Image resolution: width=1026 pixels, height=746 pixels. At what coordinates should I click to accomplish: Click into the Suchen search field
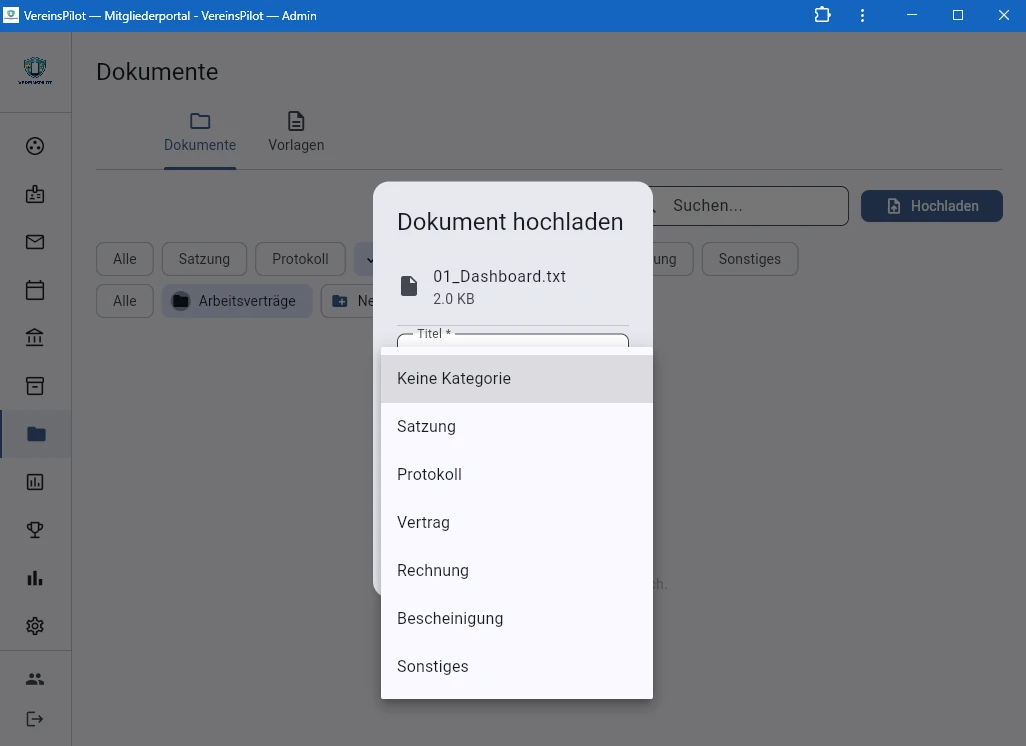coord(755,206)
